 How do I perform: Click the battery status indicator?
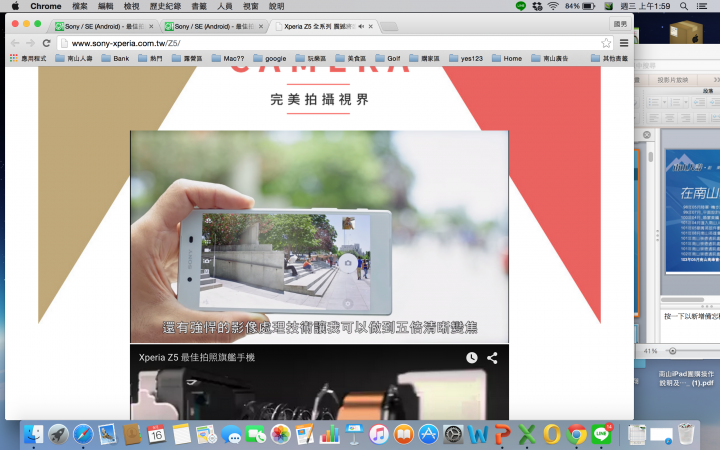coord(580,6)
